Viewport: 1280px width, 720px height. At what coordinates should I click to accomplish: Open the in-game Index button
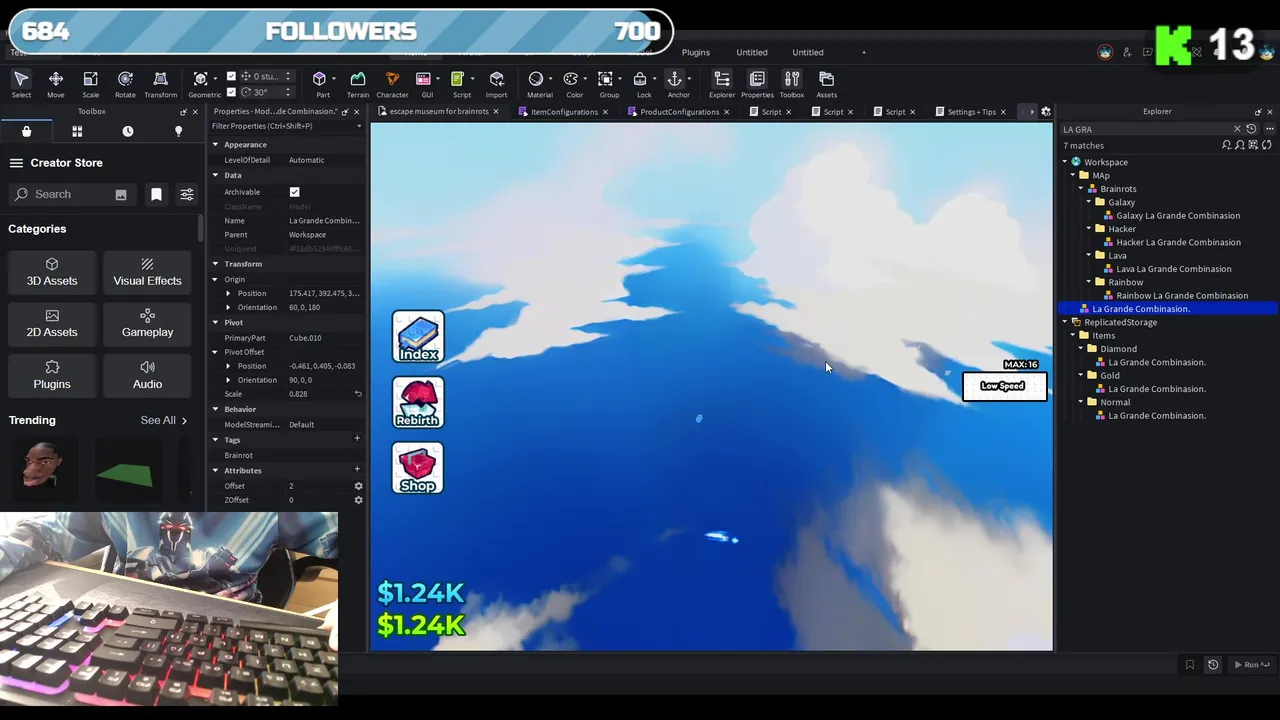tap(418, 336)
